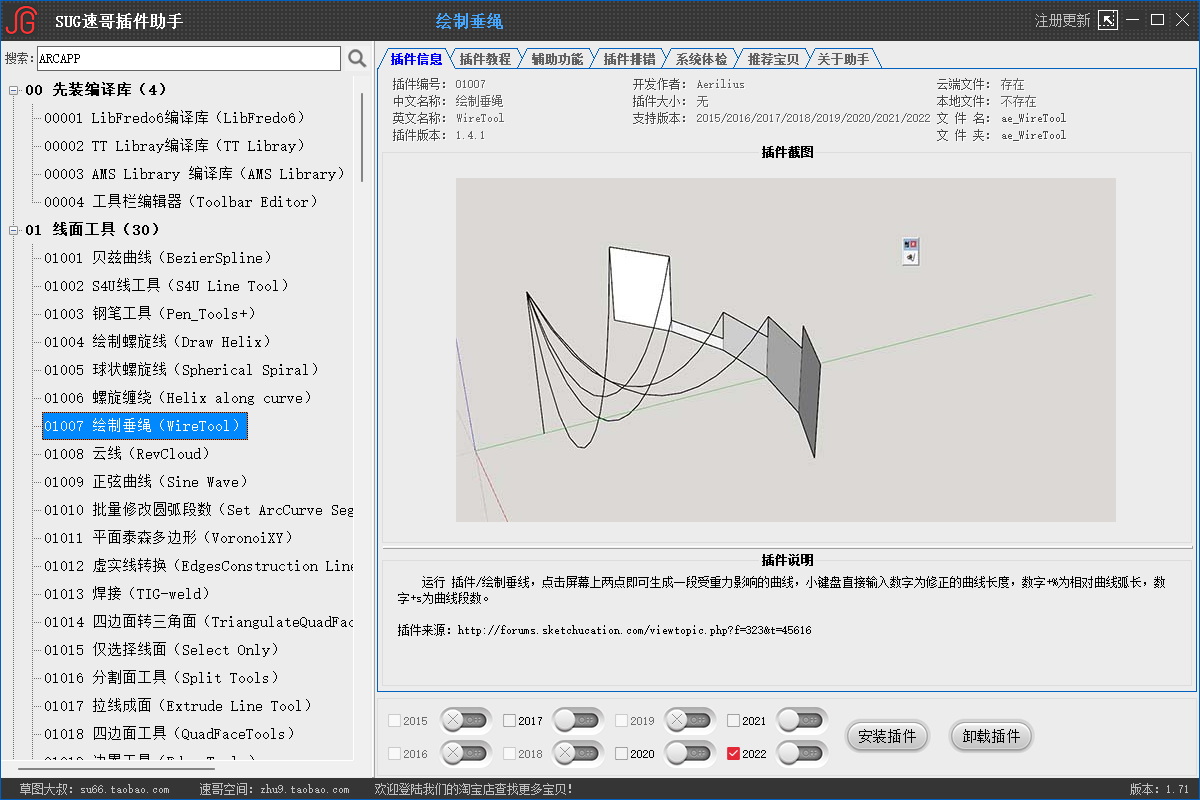Click the plugin tree vertical scrollbar
Screen dimensions: 1200x800
[x=361, y=140]
